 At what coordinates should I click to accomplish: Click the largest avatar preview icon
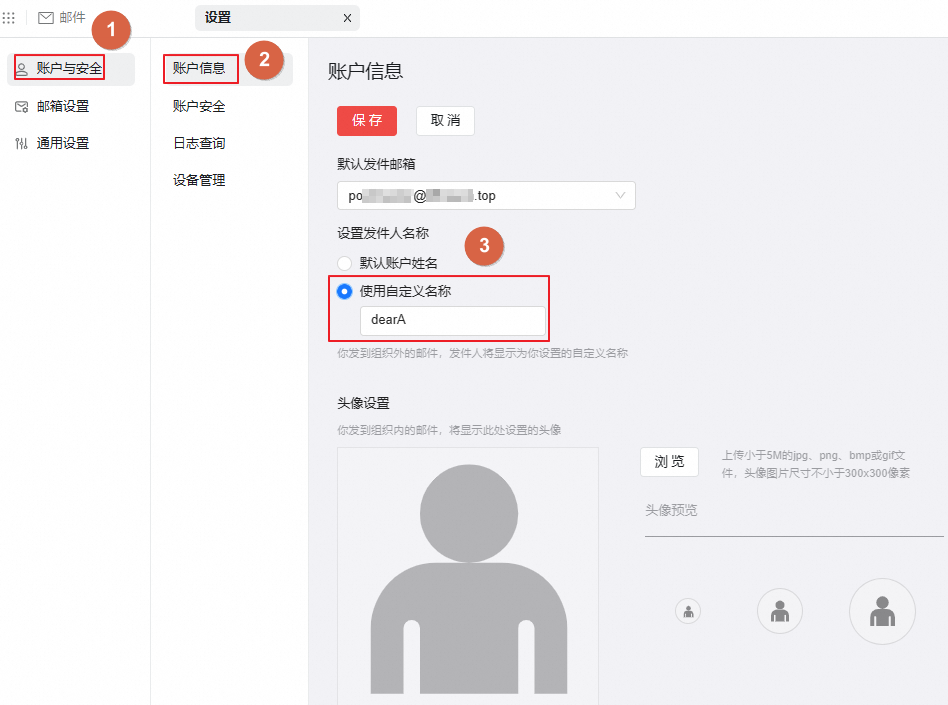tap(882, 611)
